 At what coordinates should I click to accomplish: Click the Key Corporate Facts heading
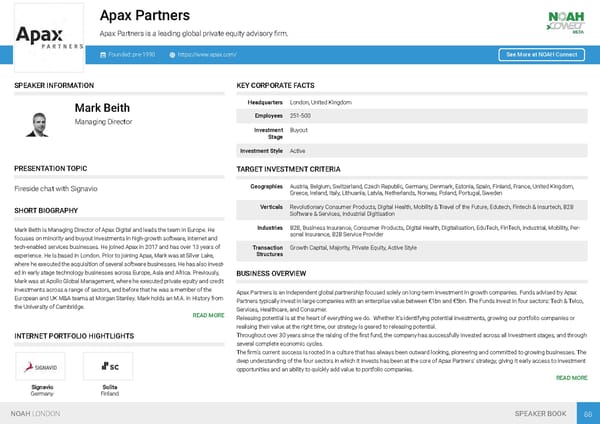(x=276, y=86)
